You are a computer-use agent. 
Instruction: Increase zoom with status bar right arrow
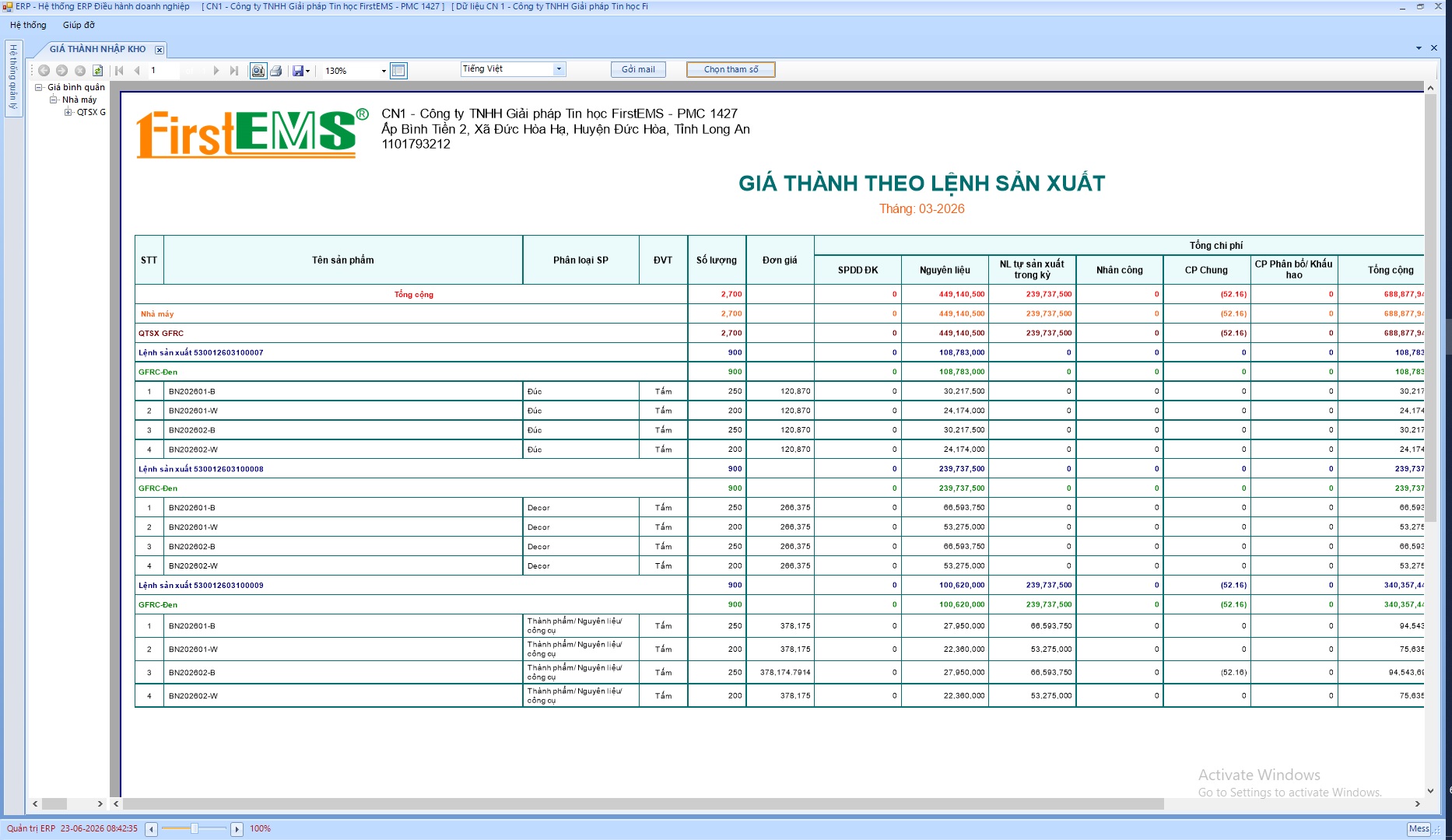pos(237,829)
